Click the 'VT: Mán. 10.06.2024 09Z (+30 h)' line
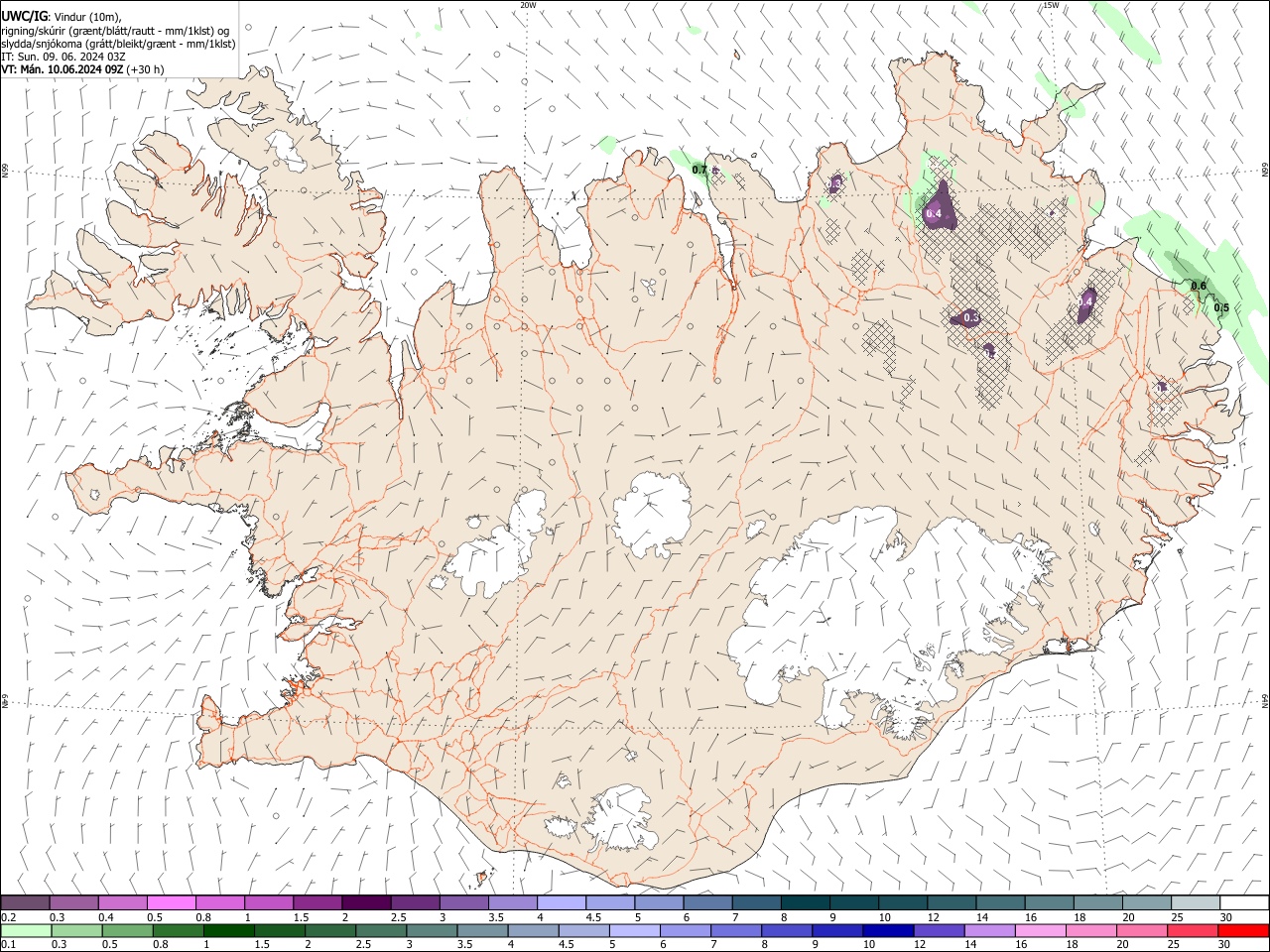The image size is (1270, 952). (83, 69)
